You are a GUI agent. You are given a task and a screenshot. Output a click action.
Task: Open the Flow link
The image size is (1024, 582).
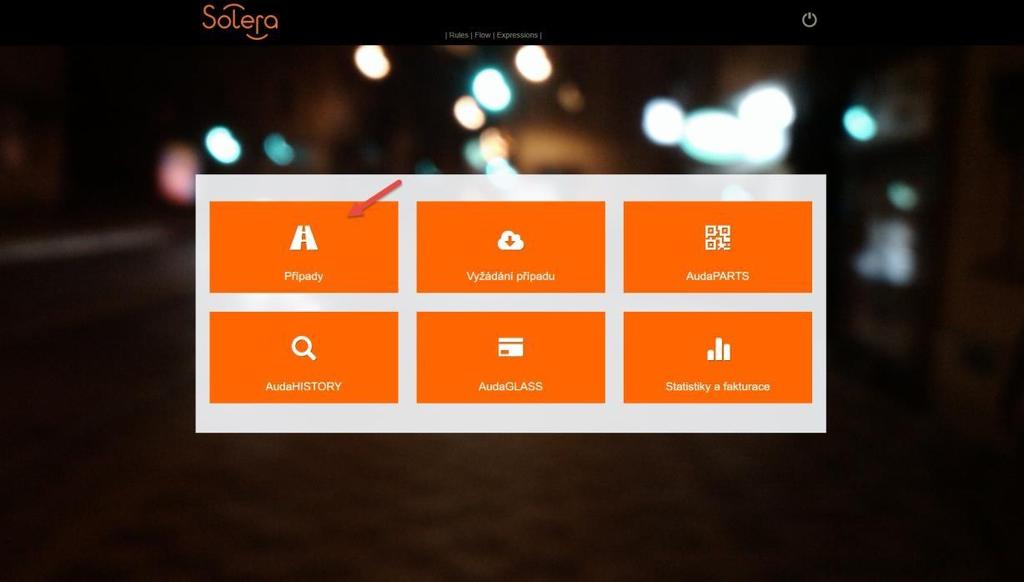483,35
